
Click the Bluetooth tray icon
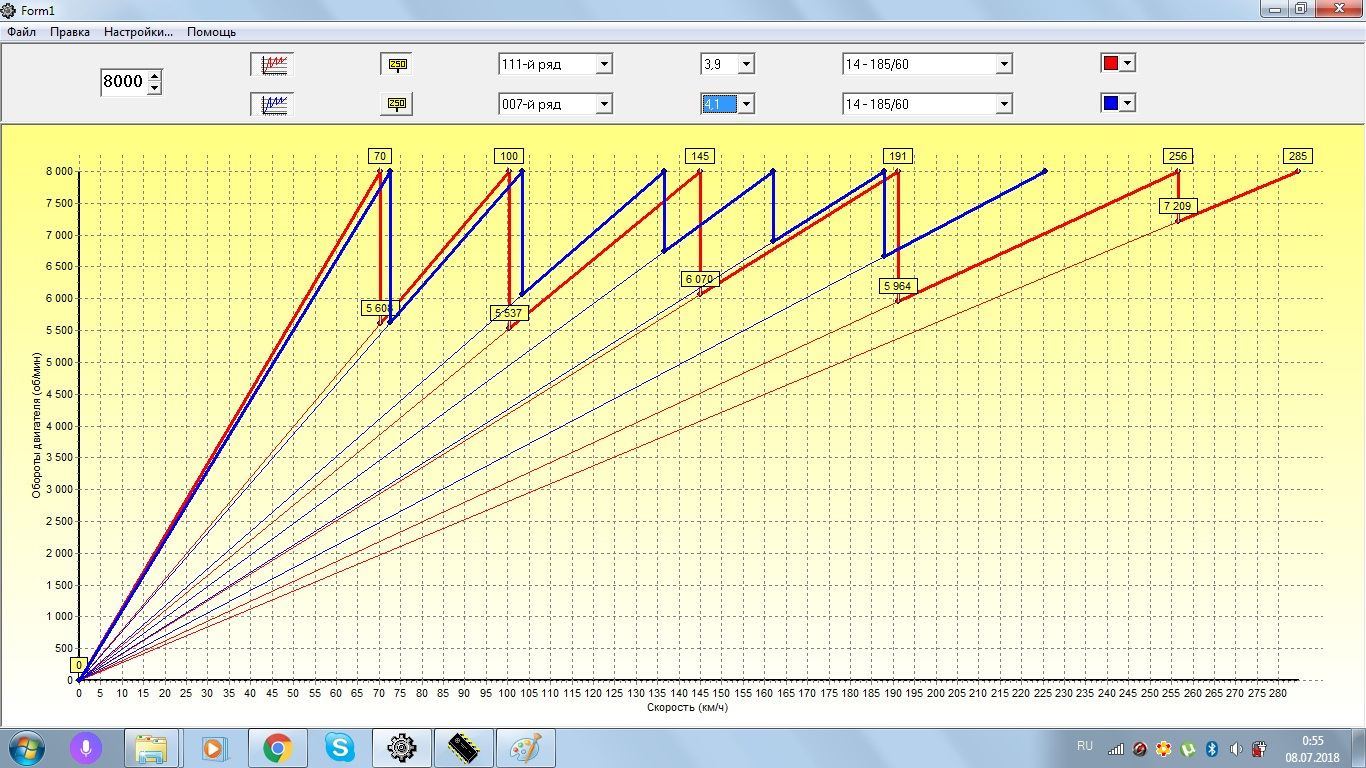(x=1210, y=748)
